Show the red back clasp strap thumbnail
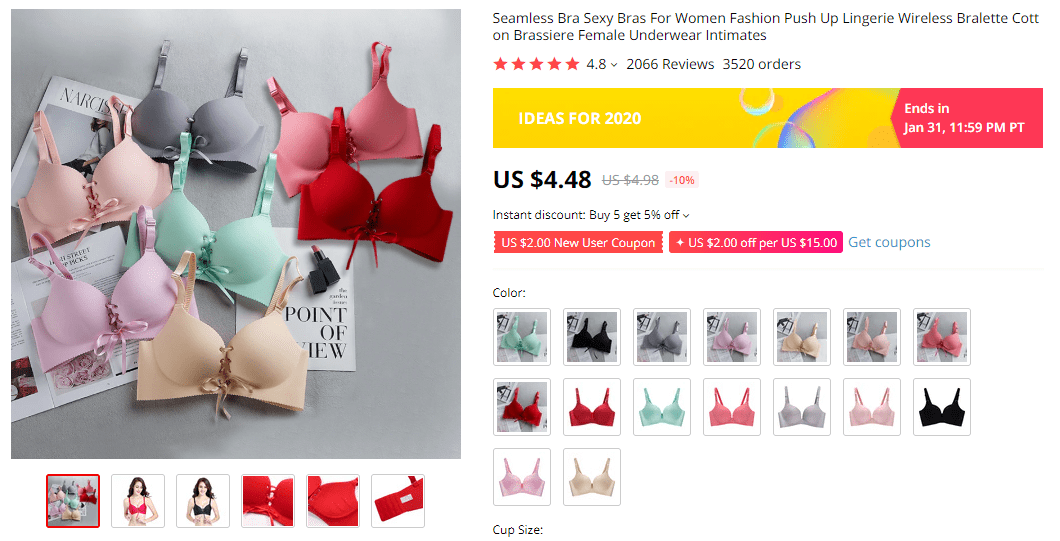1060x541 pixels. [x=398, y=500]
